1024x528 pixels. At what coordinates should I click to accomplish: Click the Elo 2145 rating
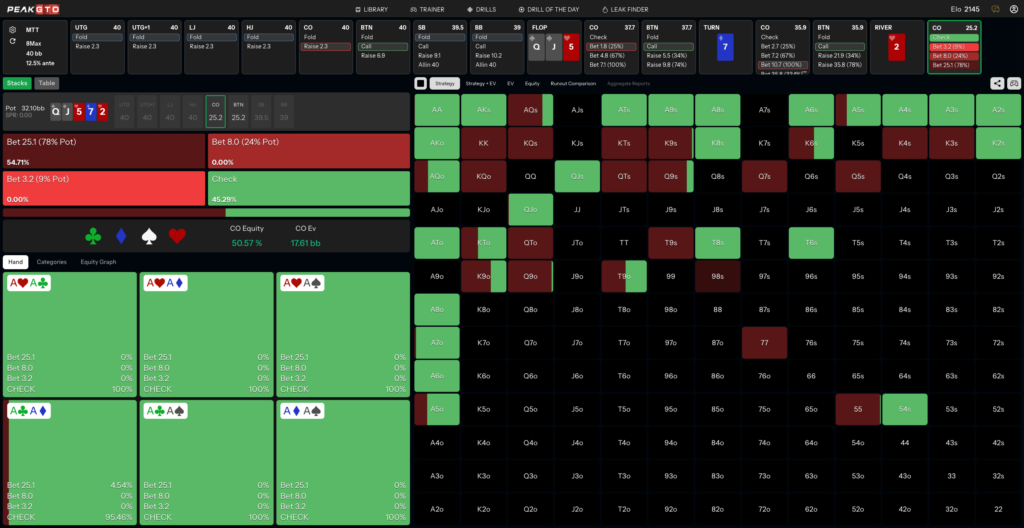[967, 9]
